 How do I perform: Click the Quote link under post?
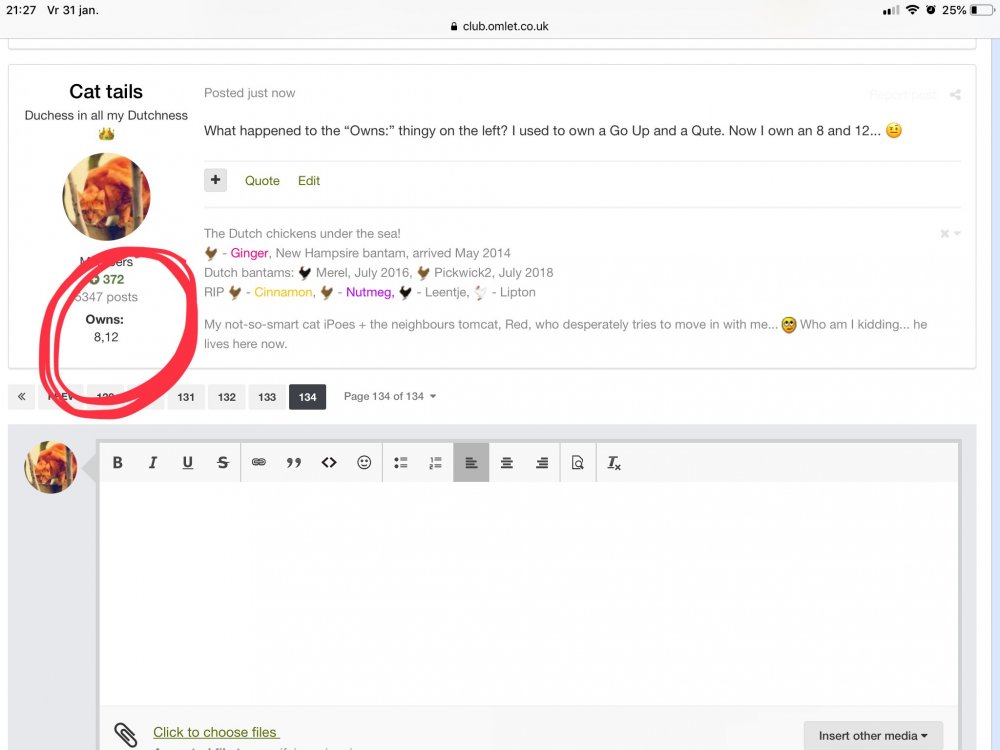262,181
